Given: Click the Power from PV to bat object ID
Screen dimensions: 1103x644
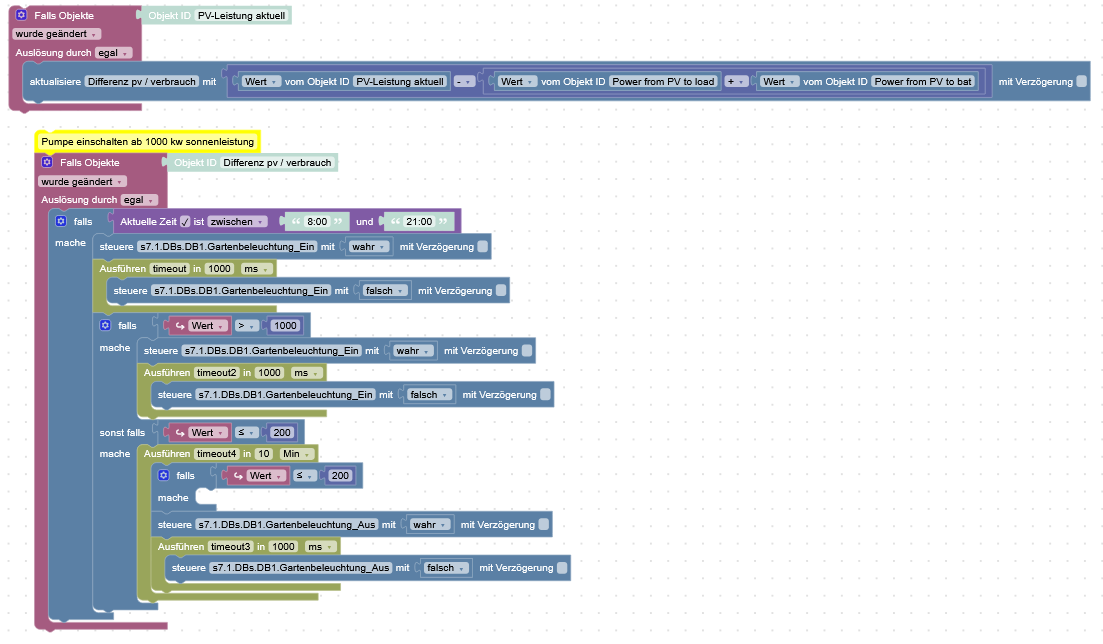Looking at the screenshot, I should (x=923, y=82).
